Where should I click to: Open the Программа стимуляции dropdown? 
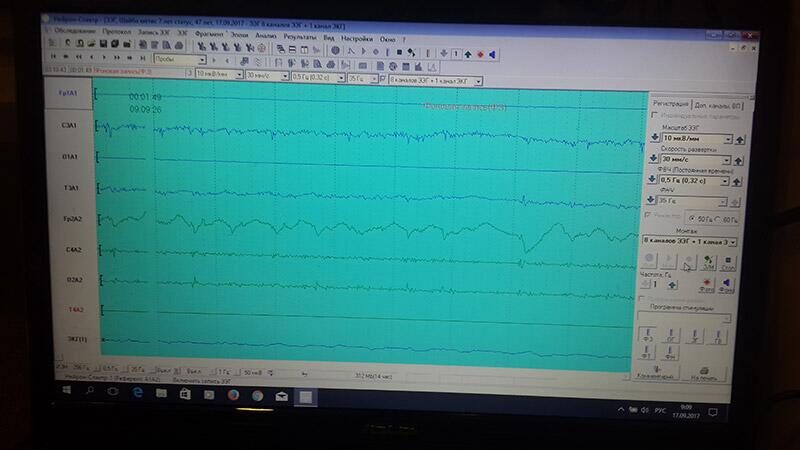click(x=684, y=318)
